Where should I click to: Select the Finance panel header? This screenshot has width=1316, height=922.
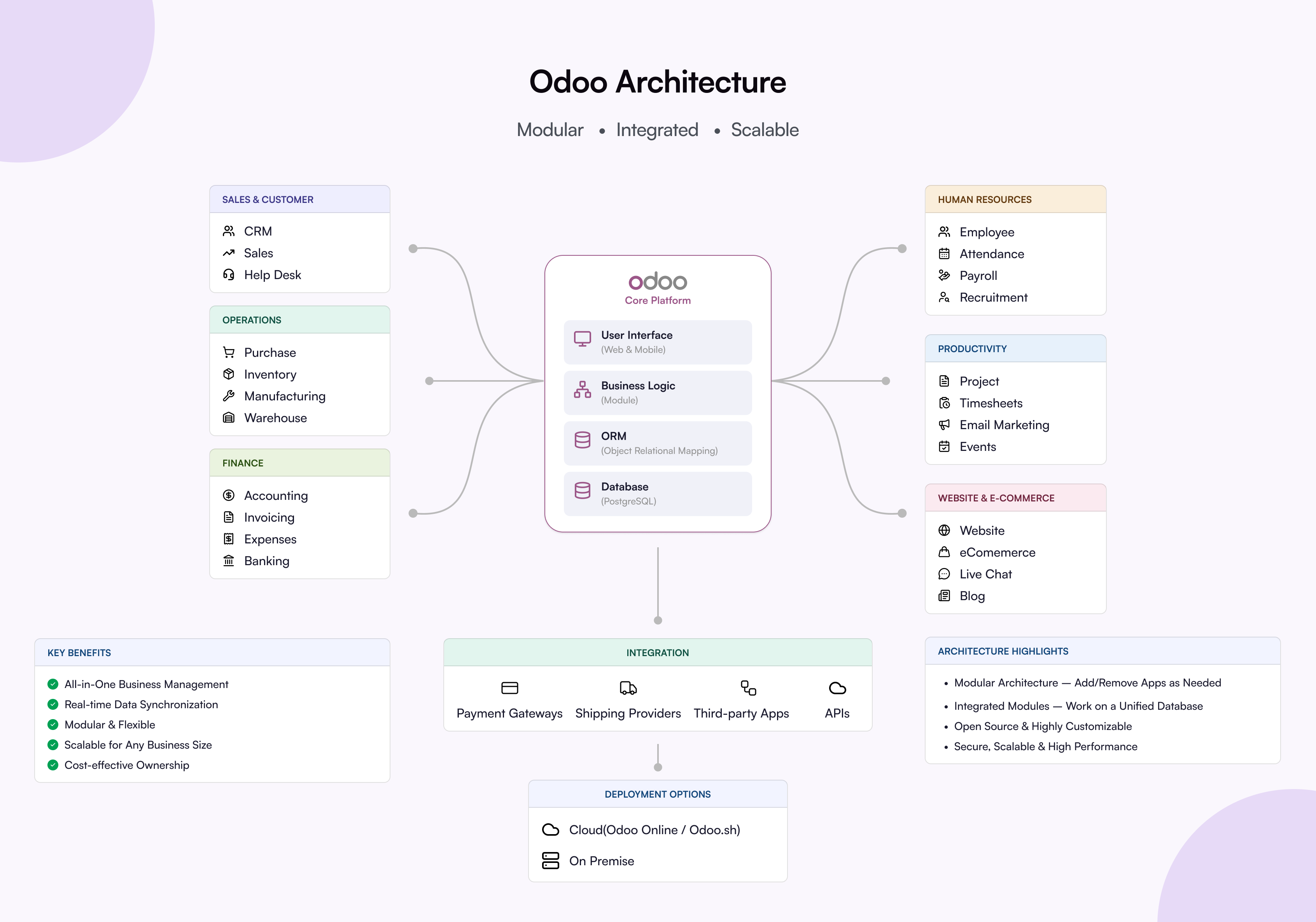click(300, 463)
